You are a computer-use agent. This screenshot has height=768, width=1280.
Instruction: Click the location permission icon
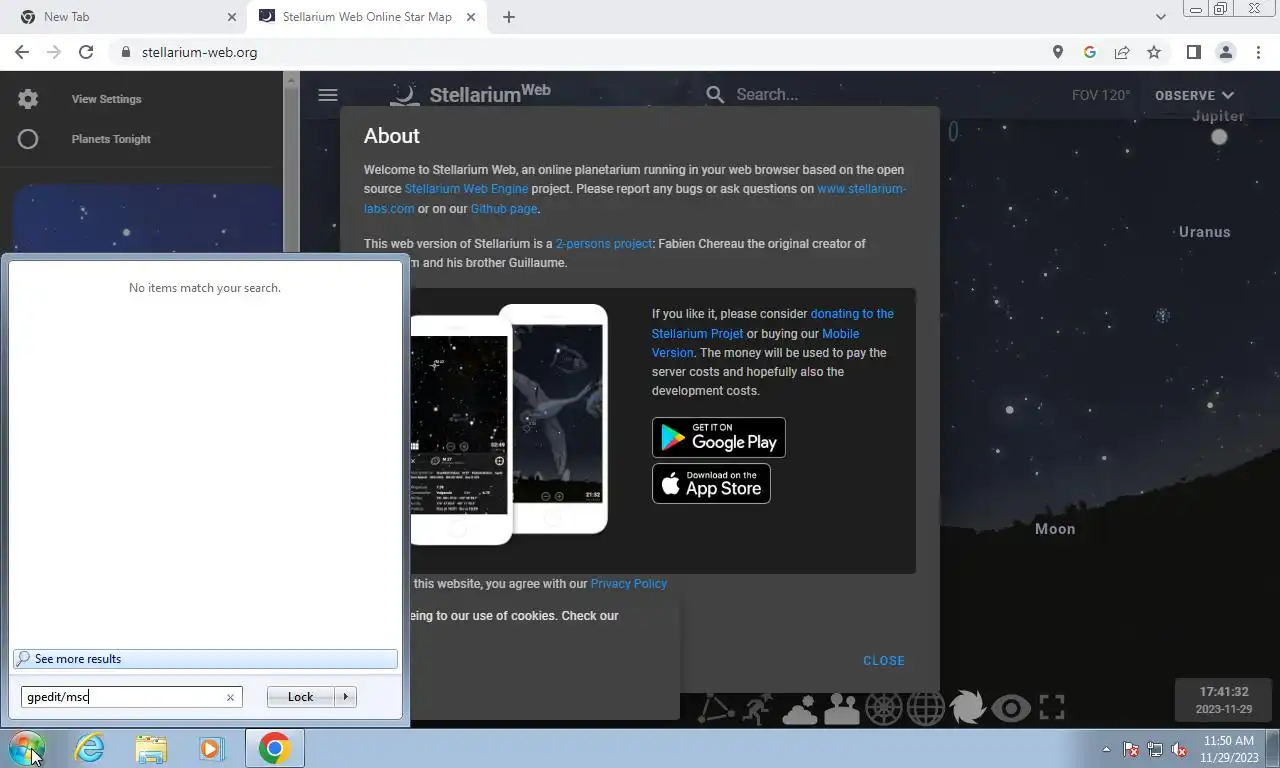[x=1058, y=52]
